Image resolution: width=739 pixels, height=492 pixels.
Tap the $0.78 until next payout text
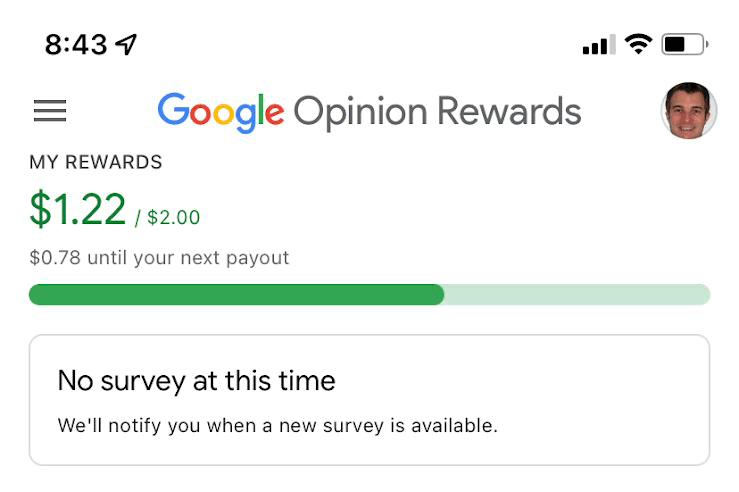point(159,258)
